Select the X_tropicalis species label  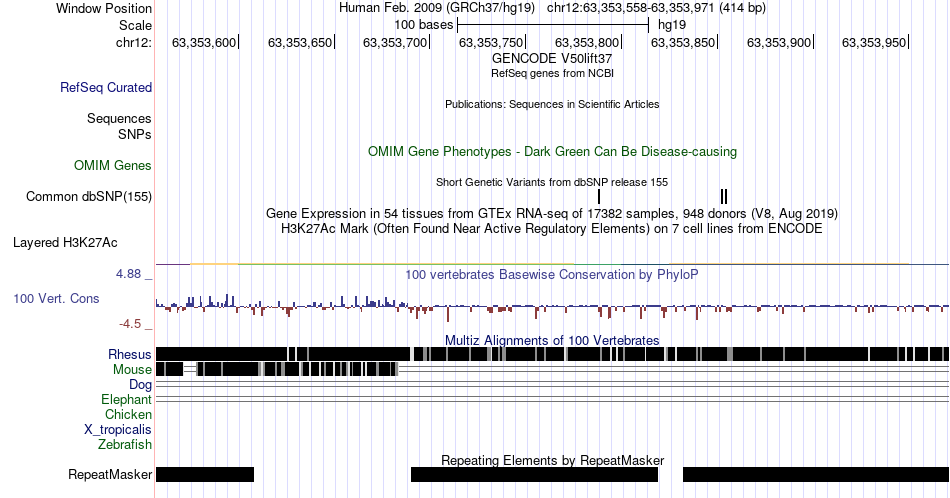pyautogui.click(x=118, y=430)
